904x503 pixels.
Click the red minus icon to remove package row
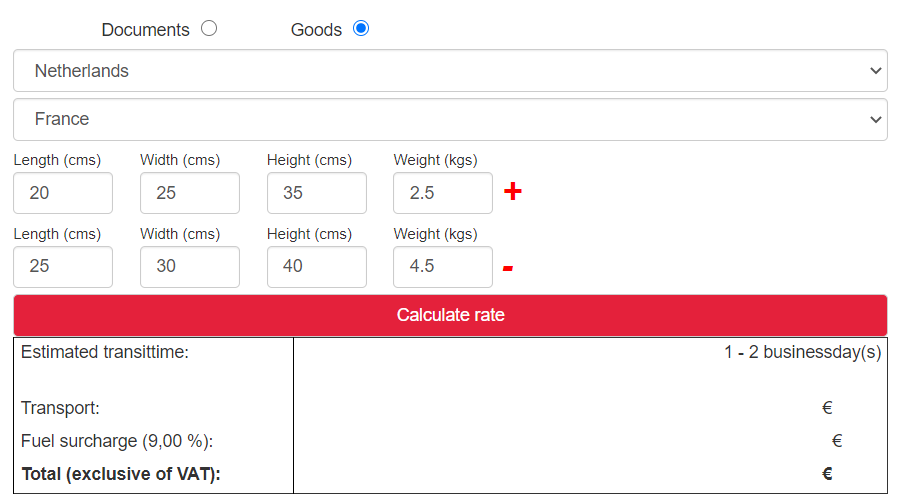pyautogui.click(x=508, y=268)
